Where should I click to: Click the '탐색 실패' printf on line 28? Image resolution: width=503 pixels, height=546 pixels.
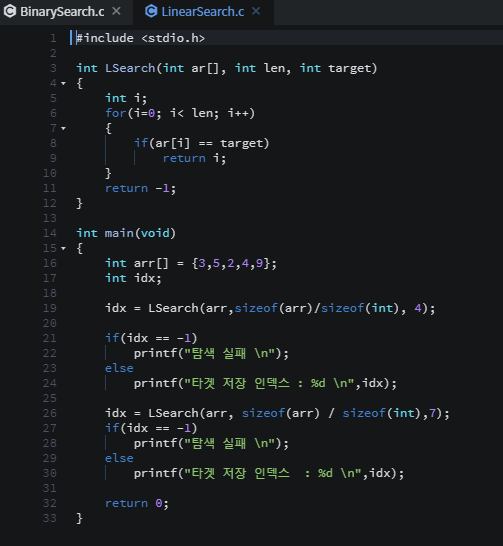pyautogui.click(x=211, y=443)
